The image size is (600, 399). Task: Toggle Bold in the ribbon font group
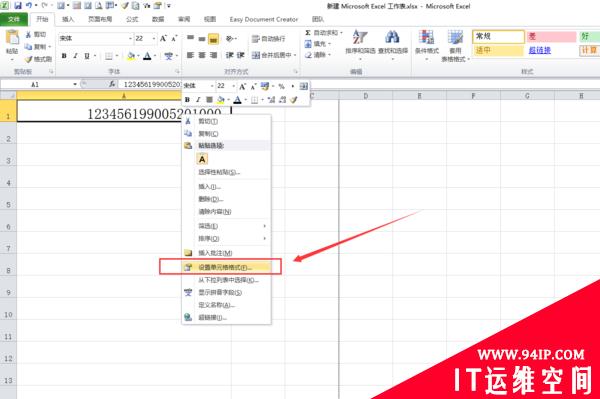[x=64, y=56]
